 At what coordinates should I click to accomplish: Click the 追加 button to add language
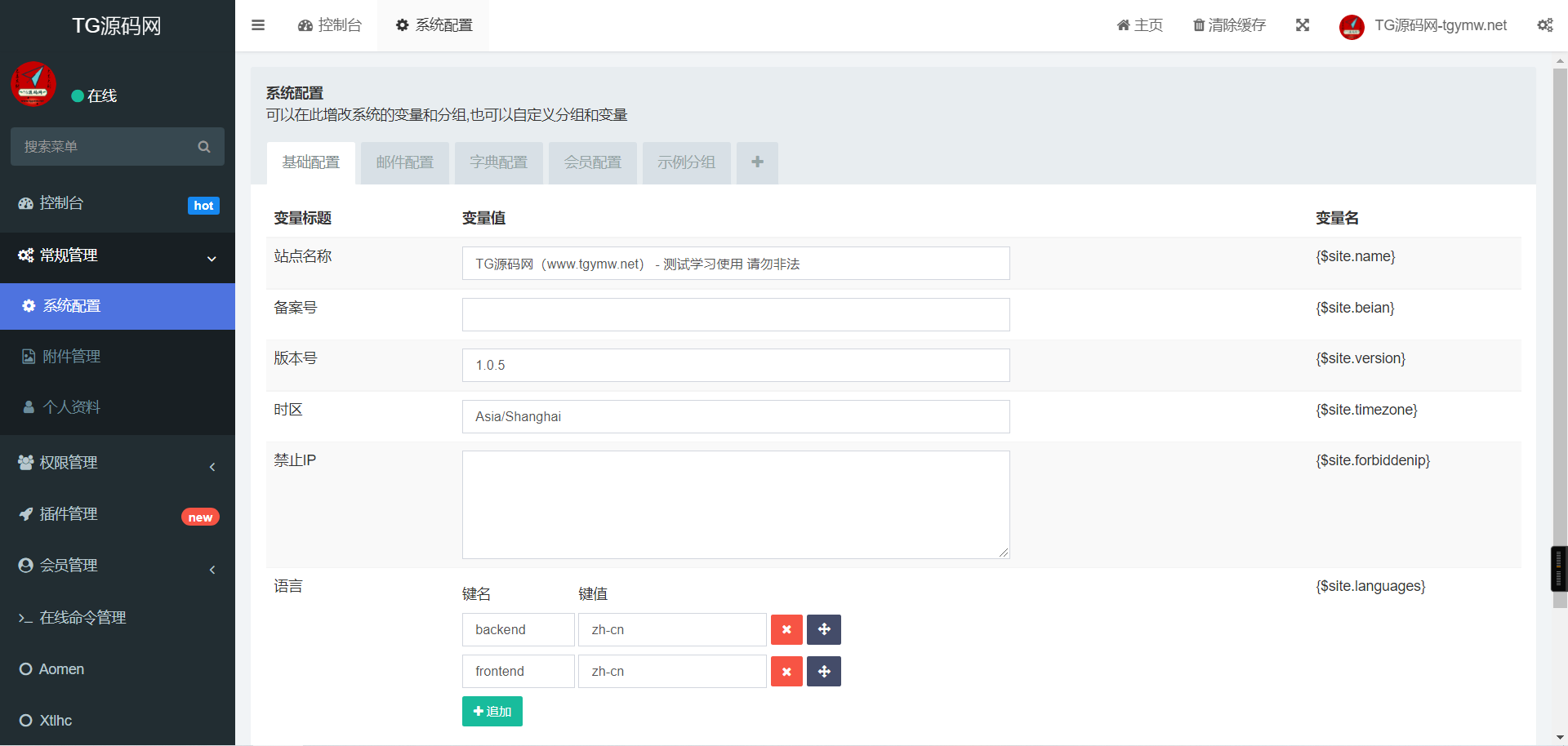tap(492, 712)
